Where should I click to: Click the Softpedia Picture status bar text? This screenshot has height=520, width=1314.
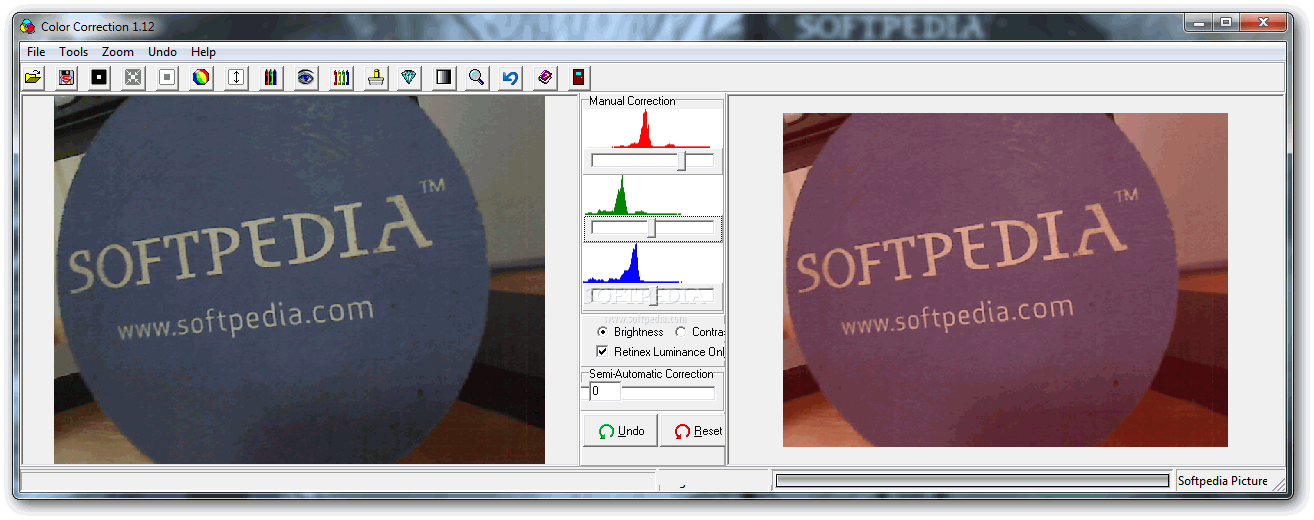click(1222, 481)
